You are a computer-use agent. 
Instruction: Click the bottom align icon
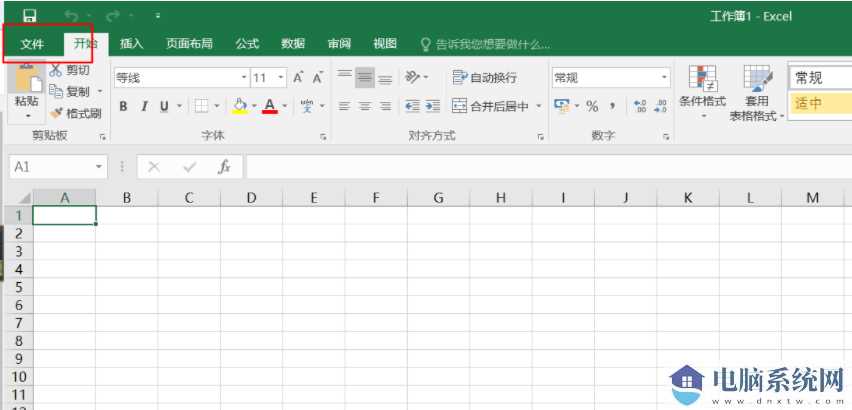[x=385, y=78]
